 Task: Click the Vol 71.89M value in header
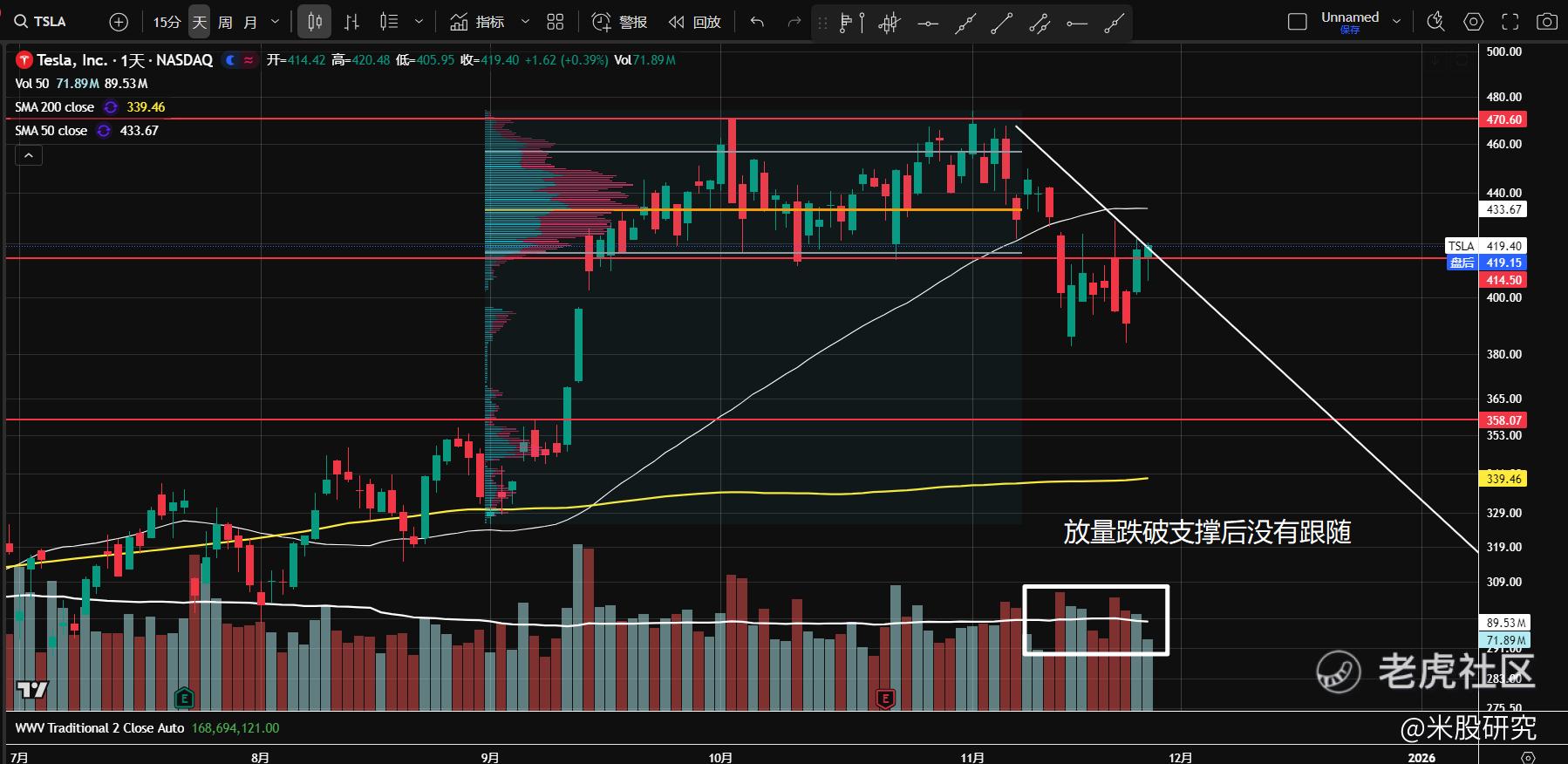644,60
